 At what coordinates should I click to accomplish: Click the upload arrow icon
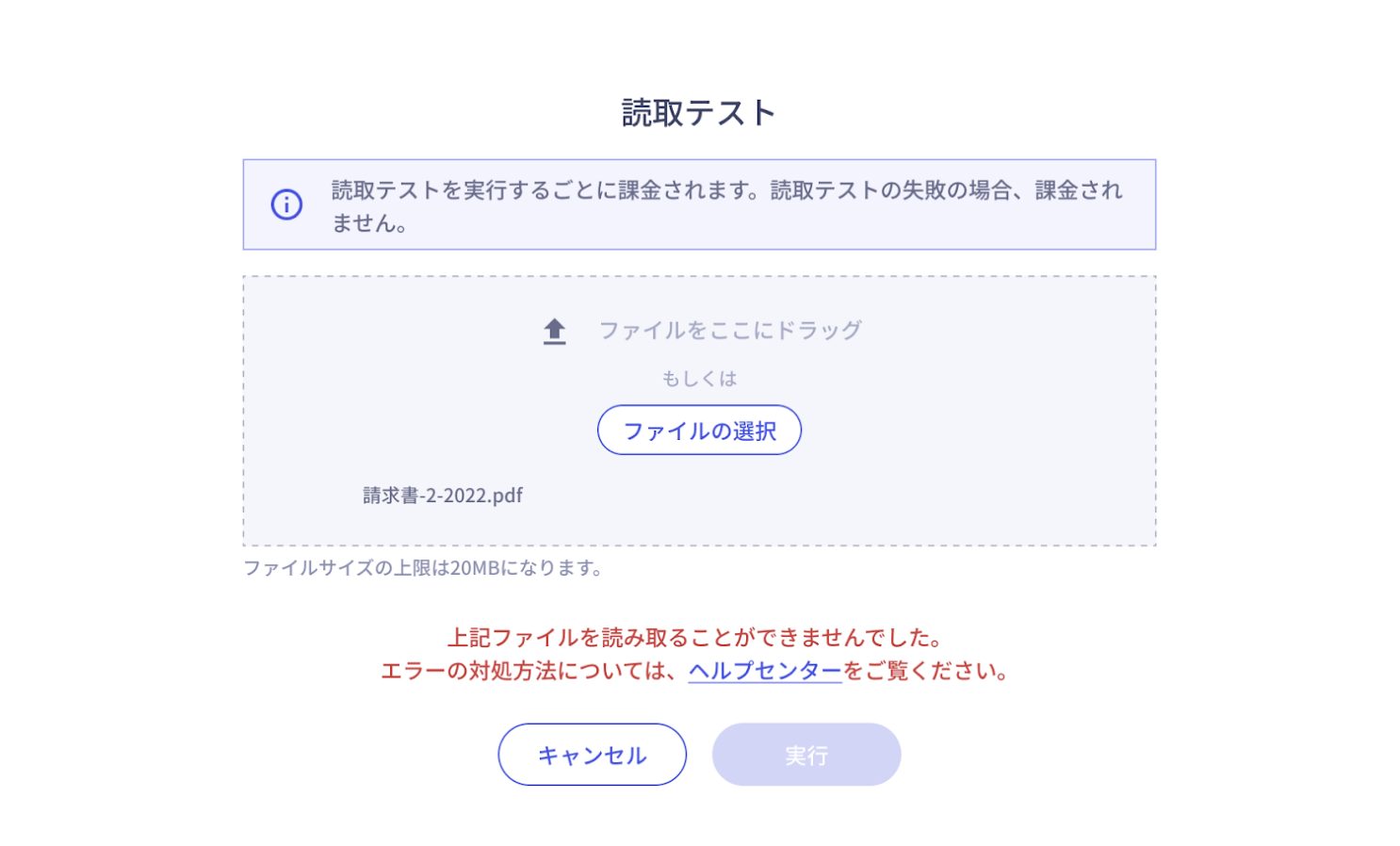point(554,332)
